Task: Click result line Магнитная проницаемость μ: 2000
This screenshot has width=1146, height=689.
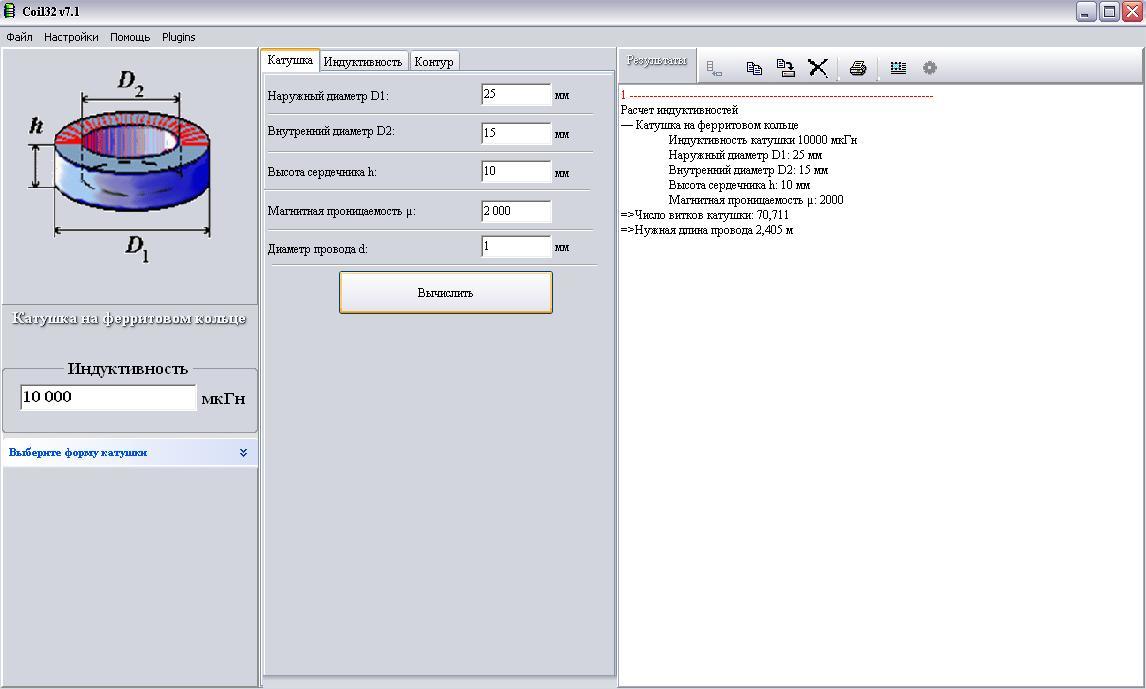Action: [756, 199]
